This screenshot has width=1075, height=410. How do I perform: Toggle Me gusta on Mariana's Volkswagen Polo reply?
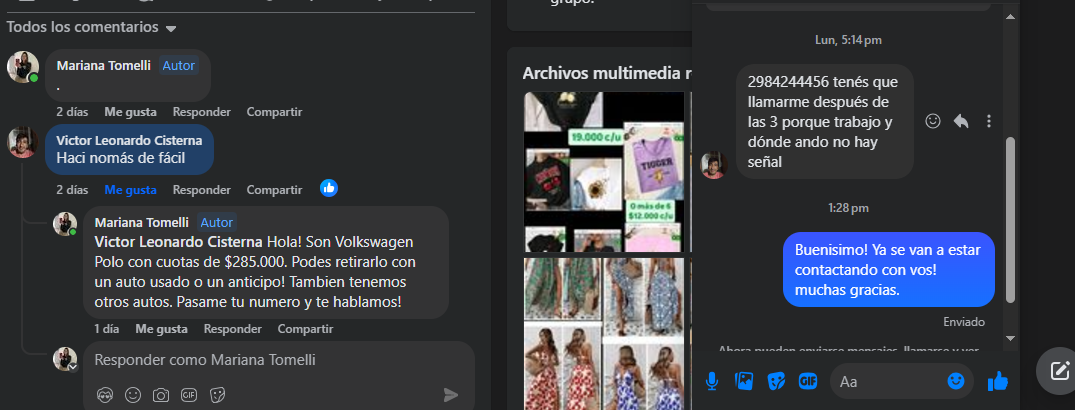tap(161, 328)
